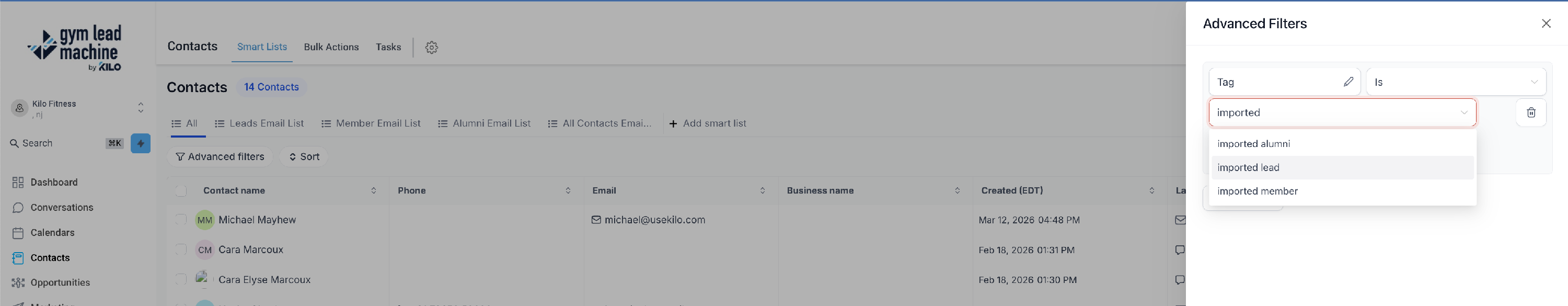The image size is (1568, 306).
Task: Switch to the Tasks tab
Action: click(x=388, y=47)
